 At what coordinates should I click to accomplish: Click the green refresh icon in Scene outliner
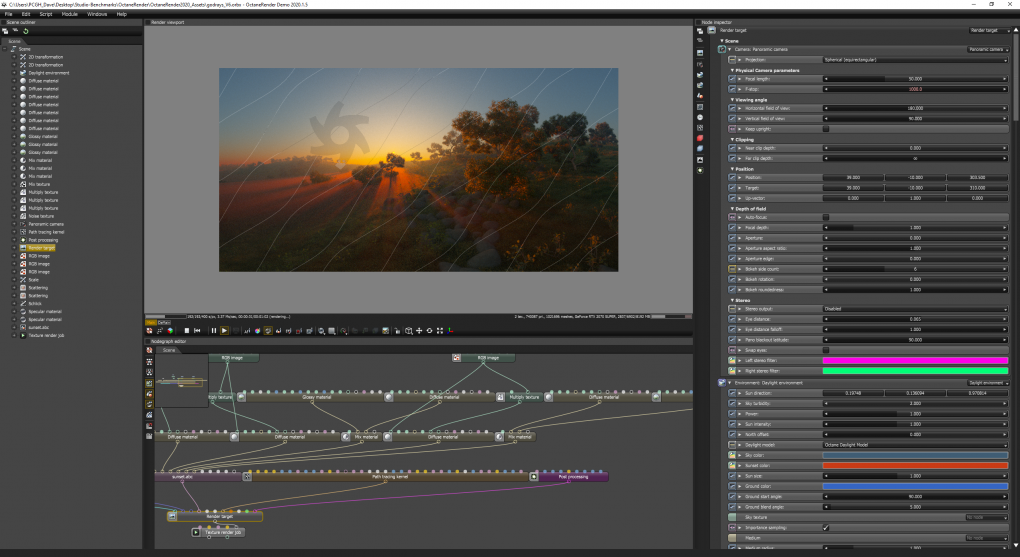25,31
